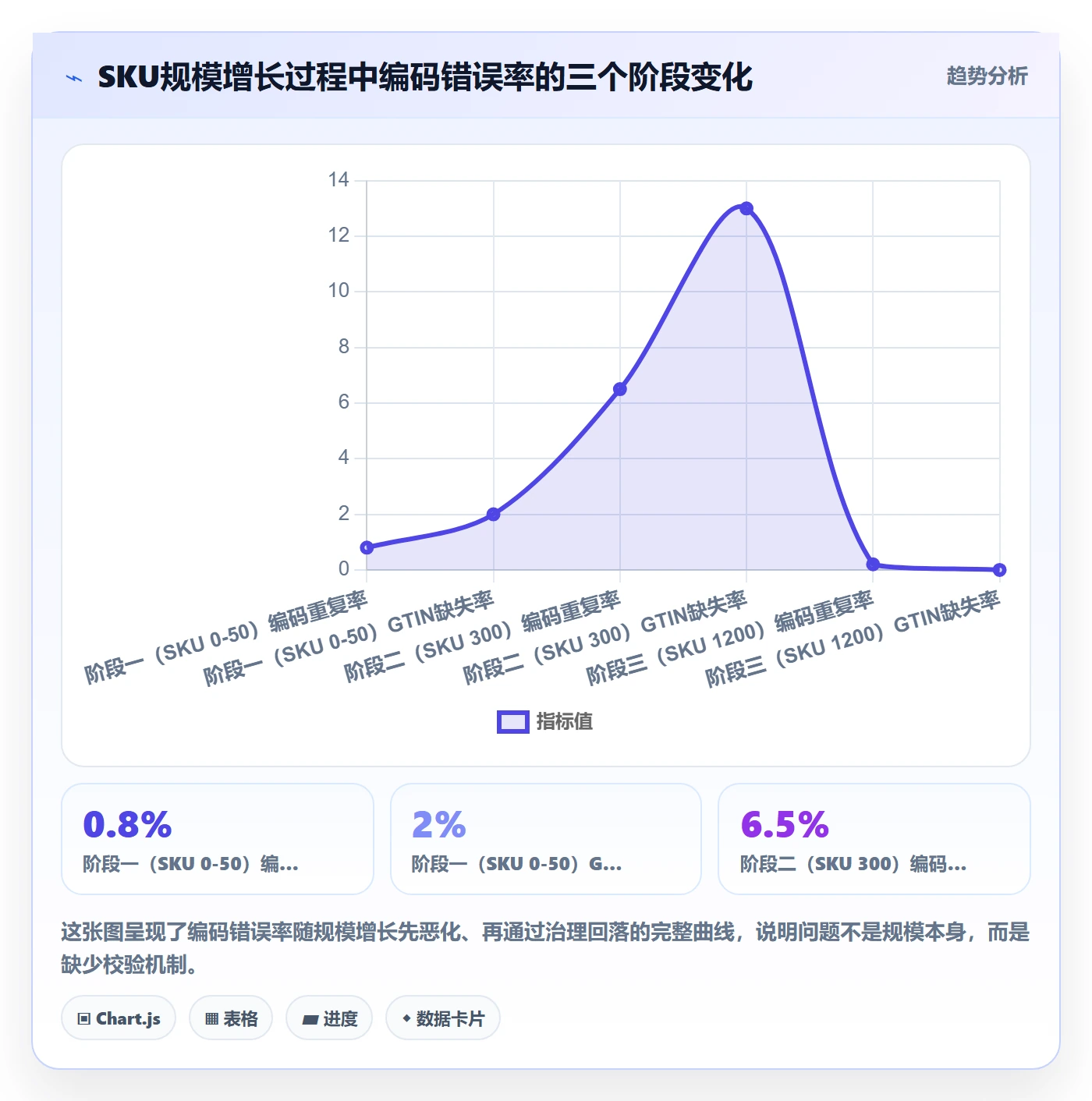Click the data point for 阶段三 编码重复率
This screenshot has height=1101, width=1092.
tap(873, 565)
